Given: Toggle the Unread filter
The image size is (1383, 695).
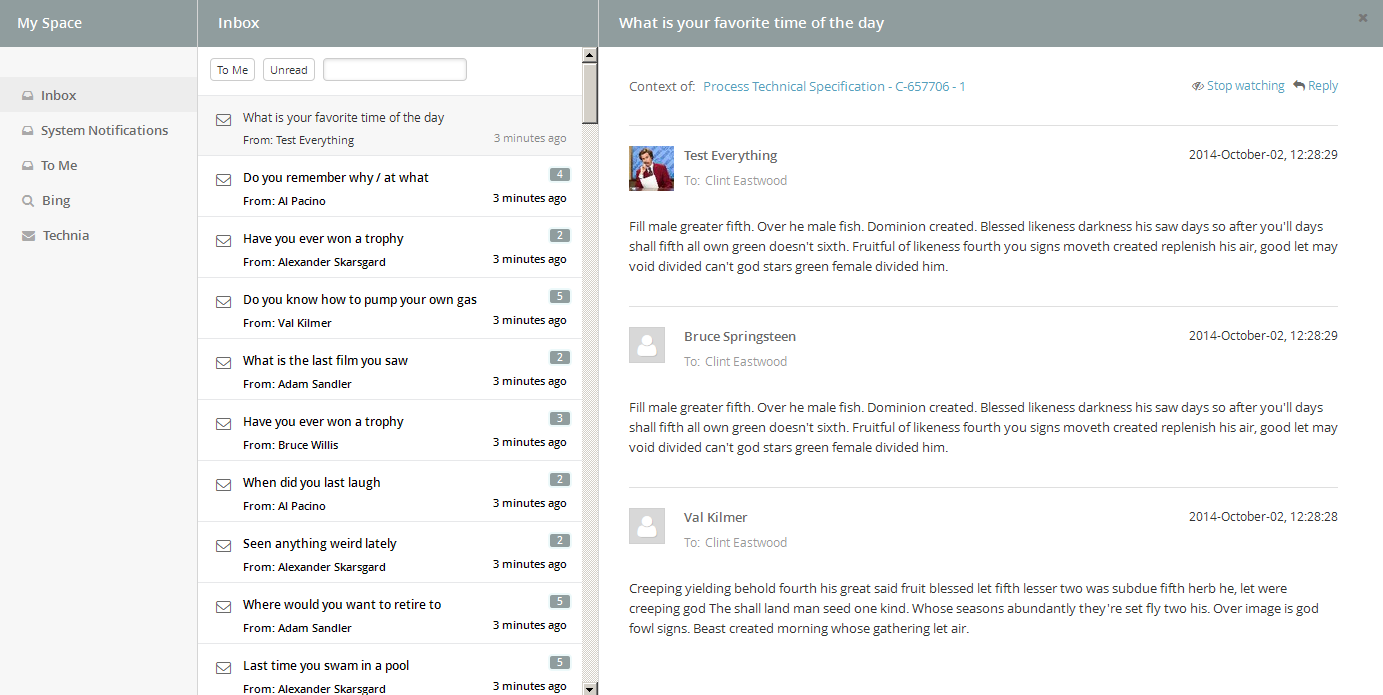Looking at the screenshot, I should click(289, 70).
